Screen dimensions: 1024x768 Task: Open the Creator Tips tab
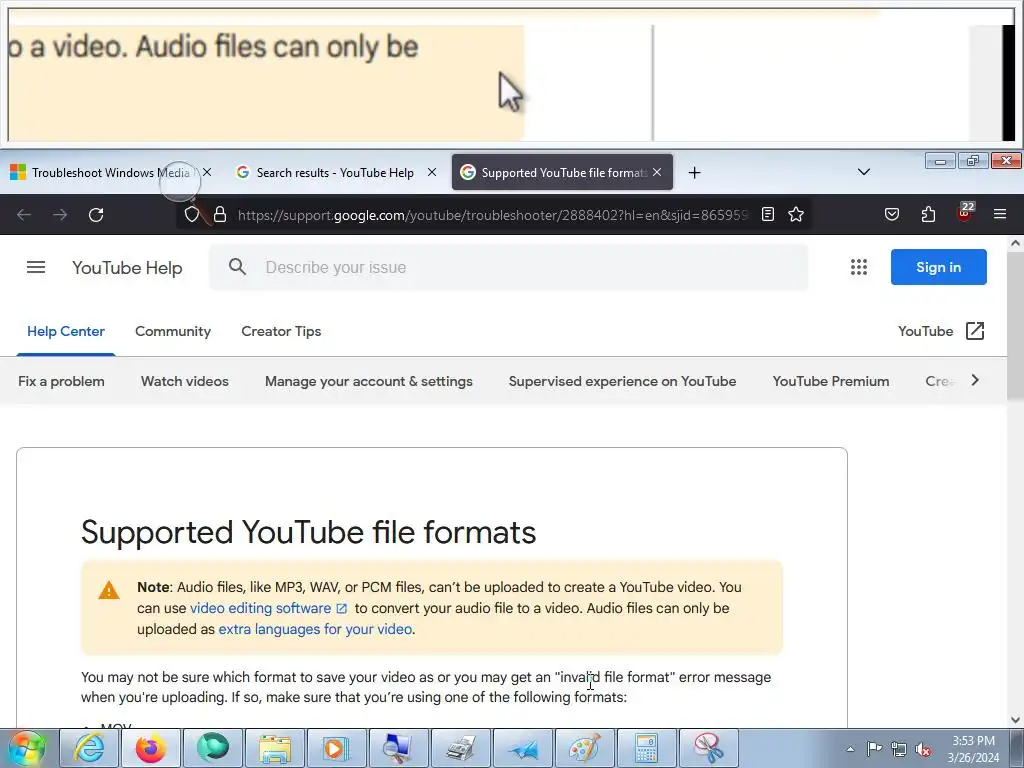281,331
